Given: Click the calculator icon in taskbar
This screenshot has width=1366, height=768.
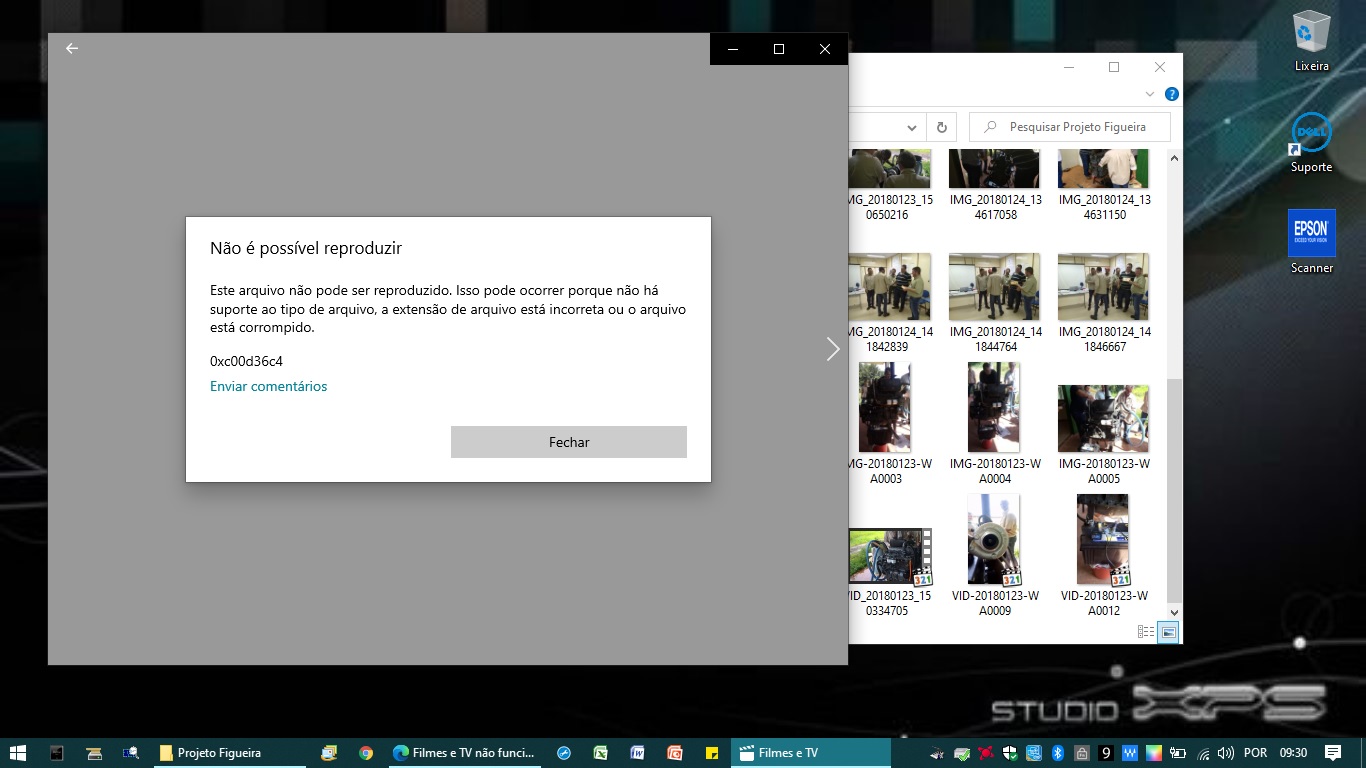Looking at the screenshot, I should click(x=57, y=753).
